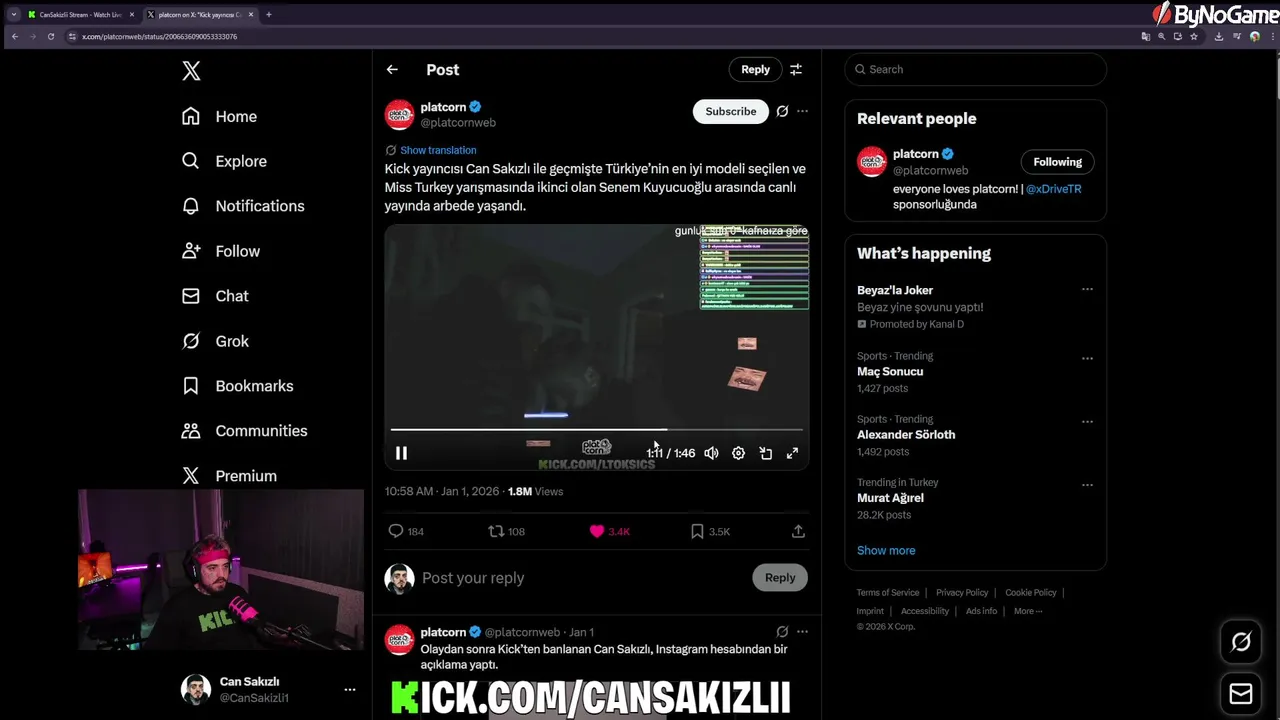
Task: Click the Grok icon on the main post
Action: click(x=782, y=111)
